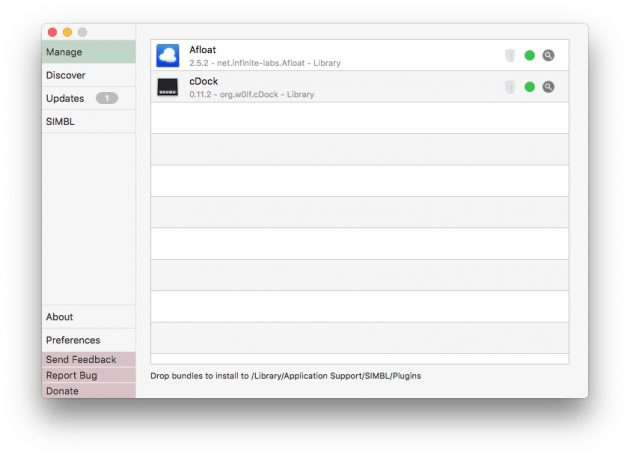Click the drop bundles install path text
The height and width of the screenshot is (458, 630).
(x=286, y=376)
